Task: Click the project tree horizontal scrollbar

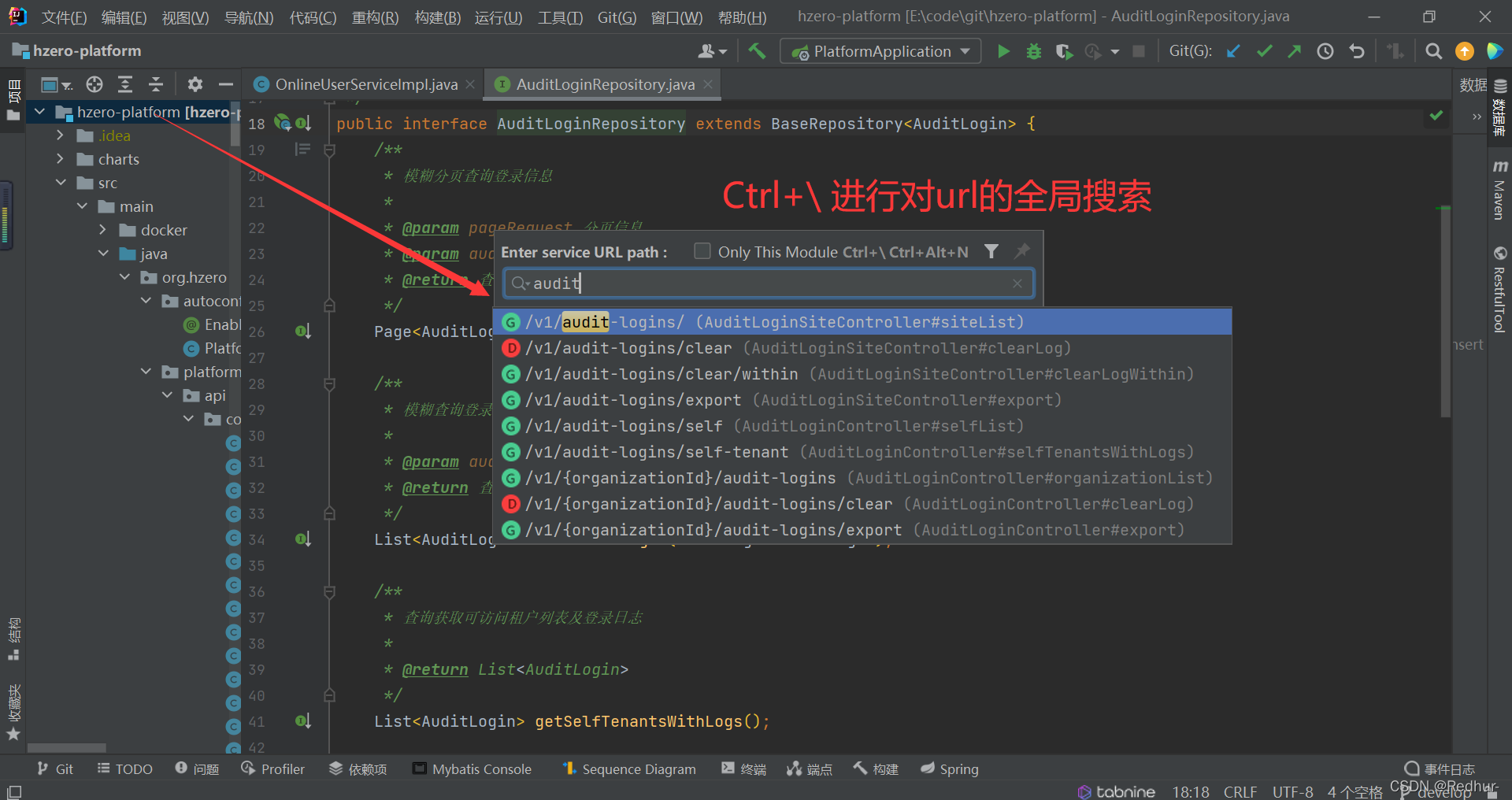Action: (67, 747)
